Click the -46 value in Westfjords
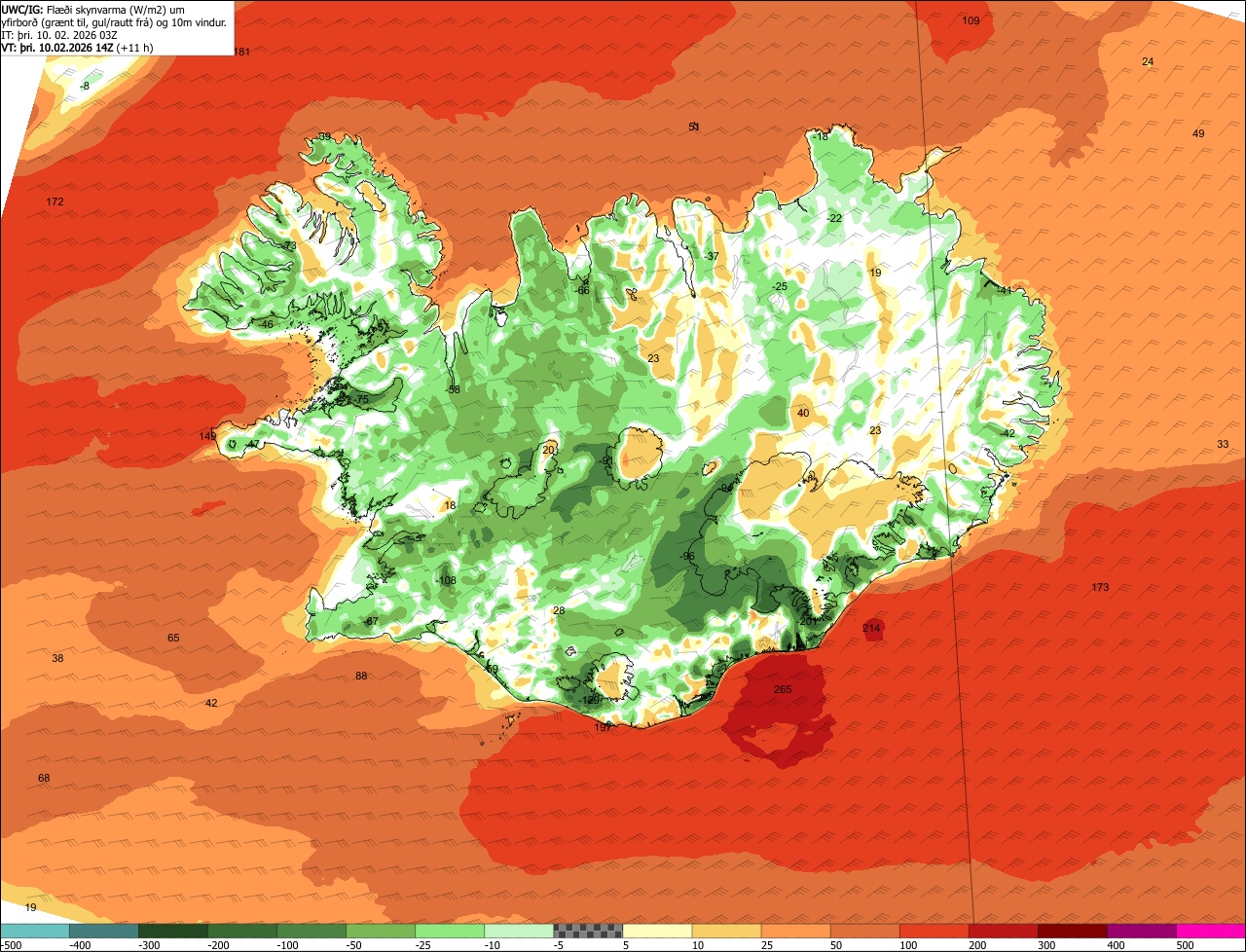Image resolution: width=1246 pixels, height=952 pixels. tap(266, 324)
